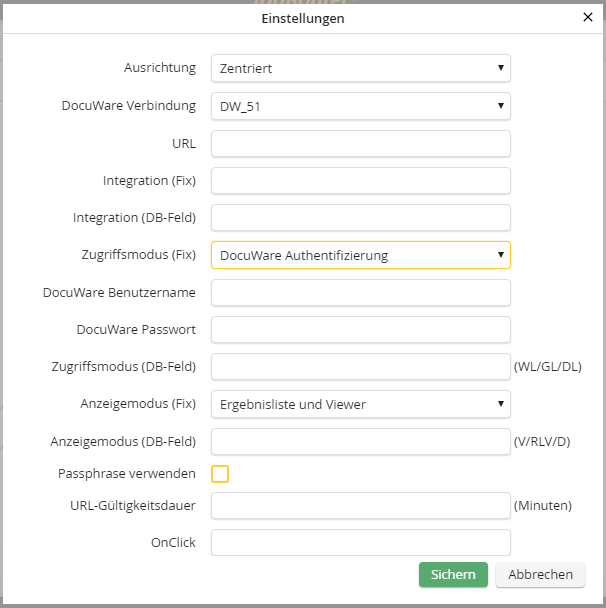Viewport: 606px width, 608px height.
Task: Focus the Integration (Fix) text field
Action: (360, 180)
